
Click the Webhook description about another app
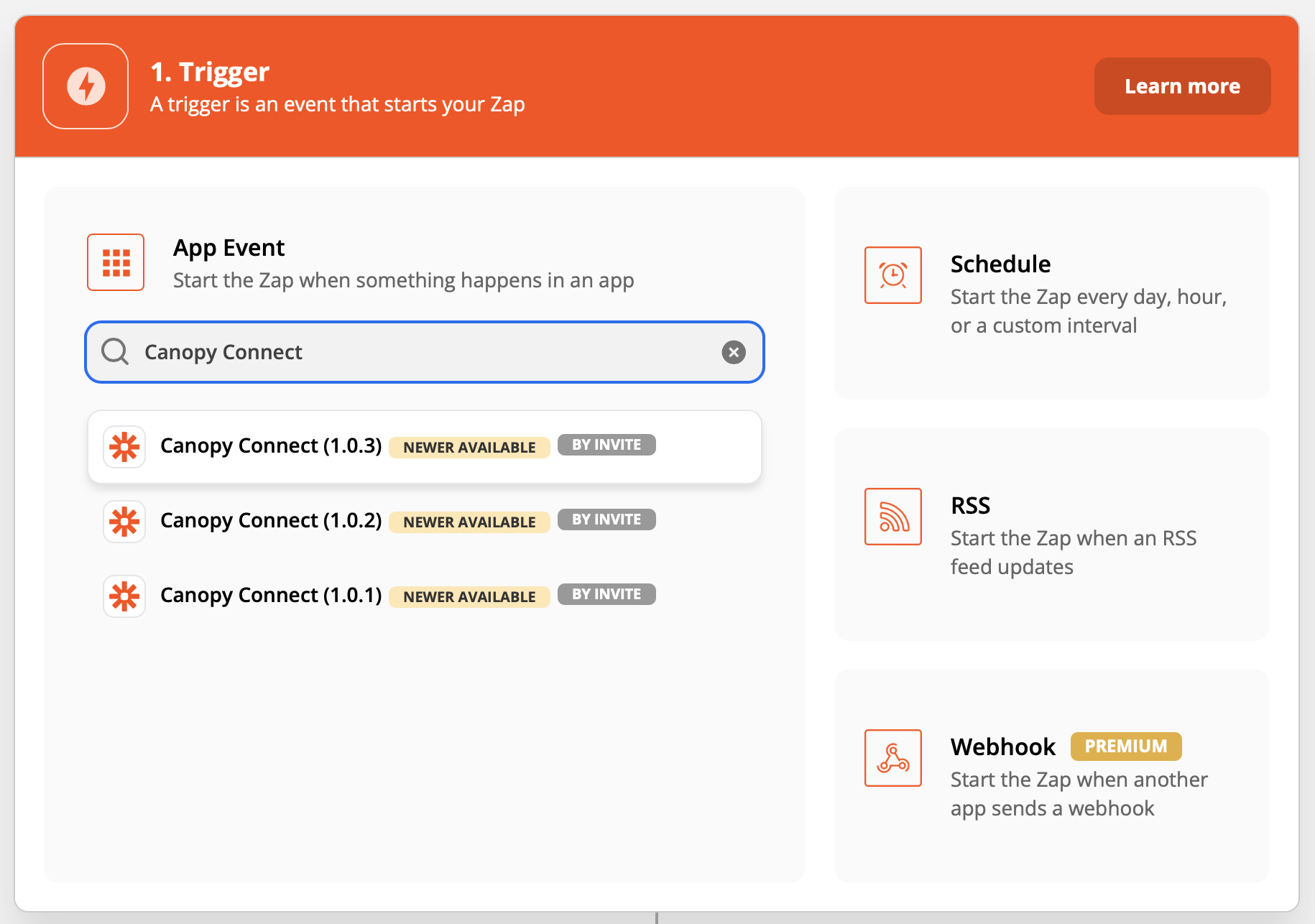[x=1079, y=794]
